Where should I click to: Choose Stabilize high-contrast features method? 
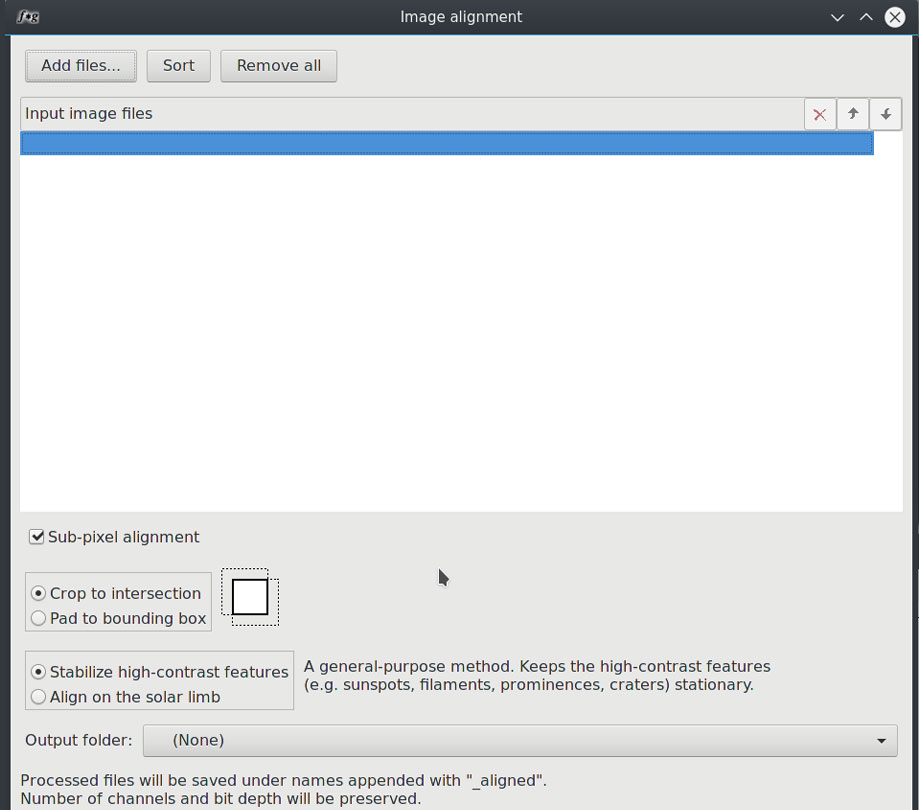(x=159, y=672)
